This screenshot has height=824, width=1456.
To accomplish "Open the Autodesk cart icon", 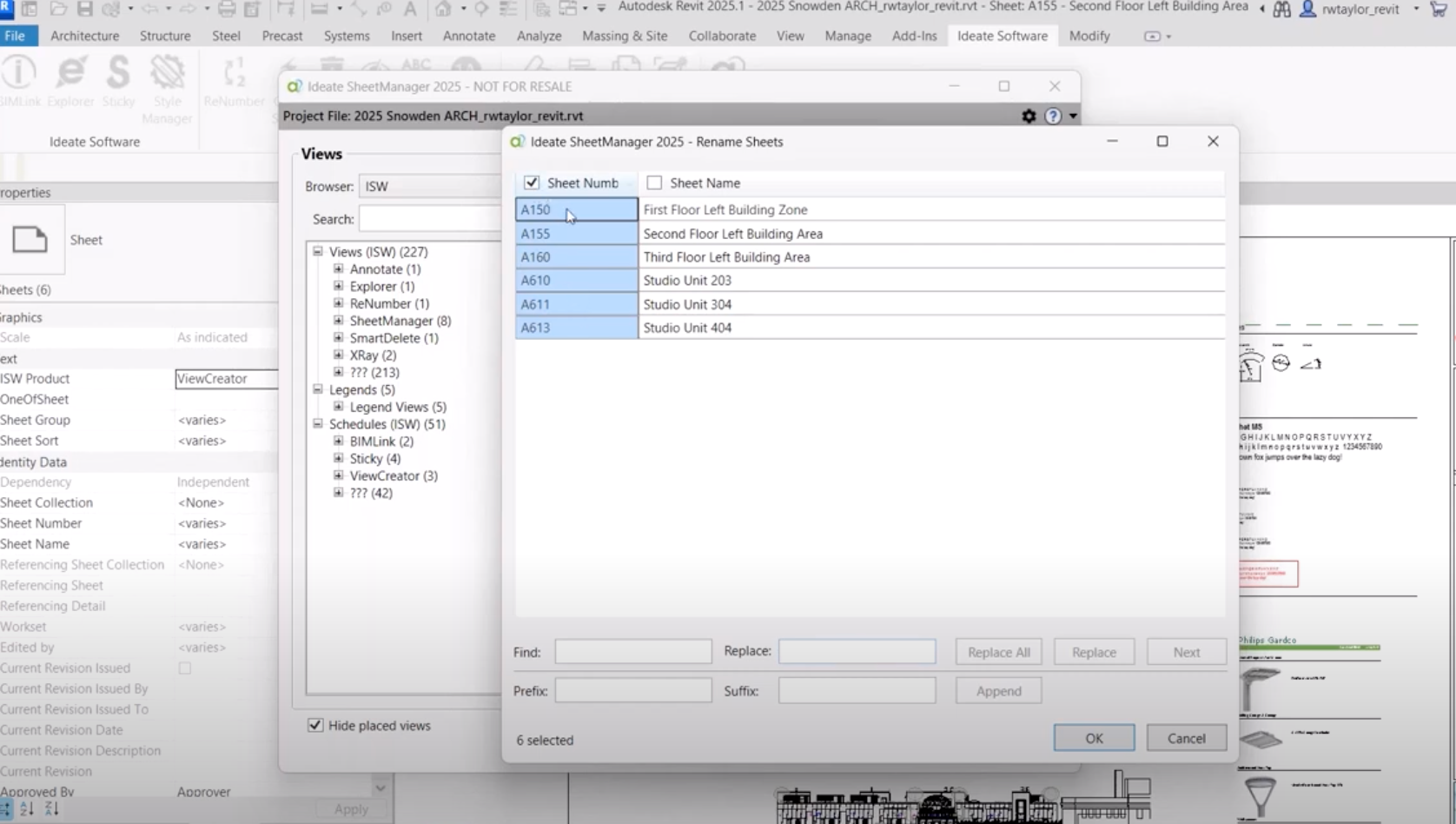I will pyautogui.click(x=1439, y=9).
